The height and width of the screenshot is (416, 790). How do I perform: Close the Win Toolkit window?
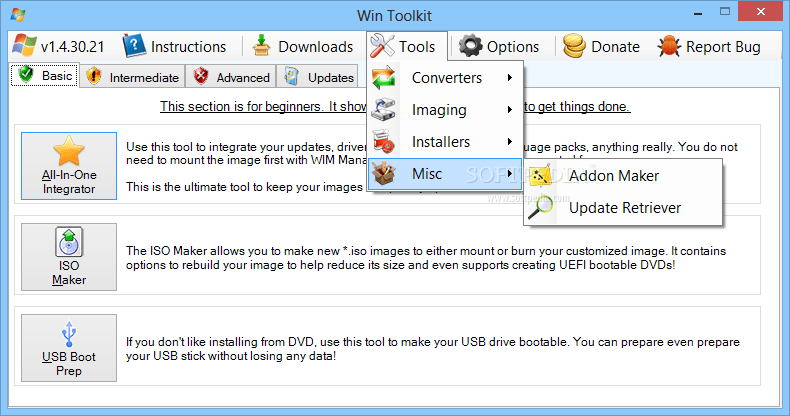(760, 12)
